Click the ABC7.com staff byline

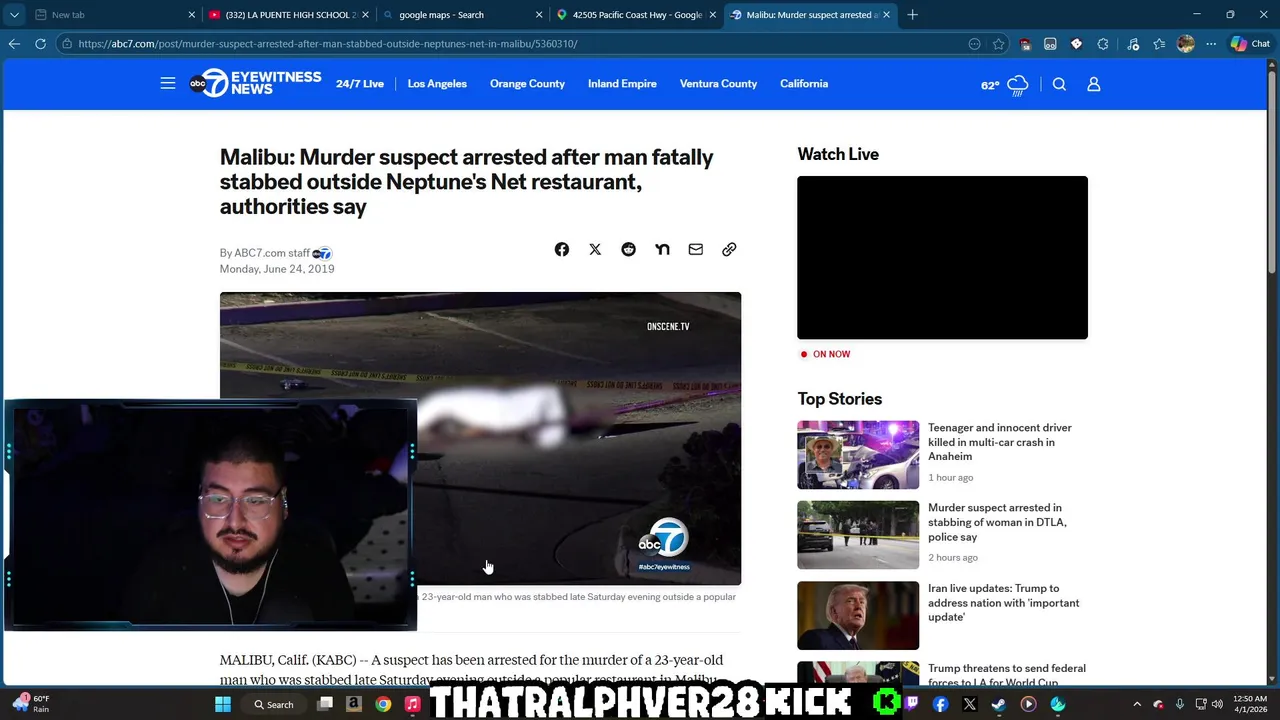coord(272,253)
